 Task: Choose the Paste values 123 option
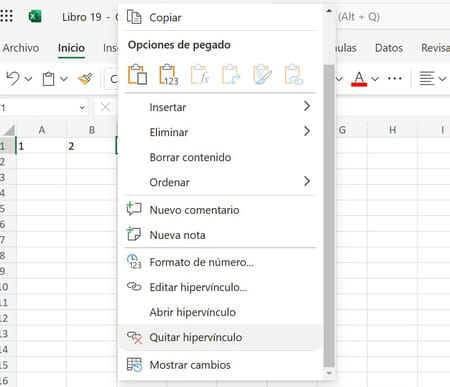point(169,74)
